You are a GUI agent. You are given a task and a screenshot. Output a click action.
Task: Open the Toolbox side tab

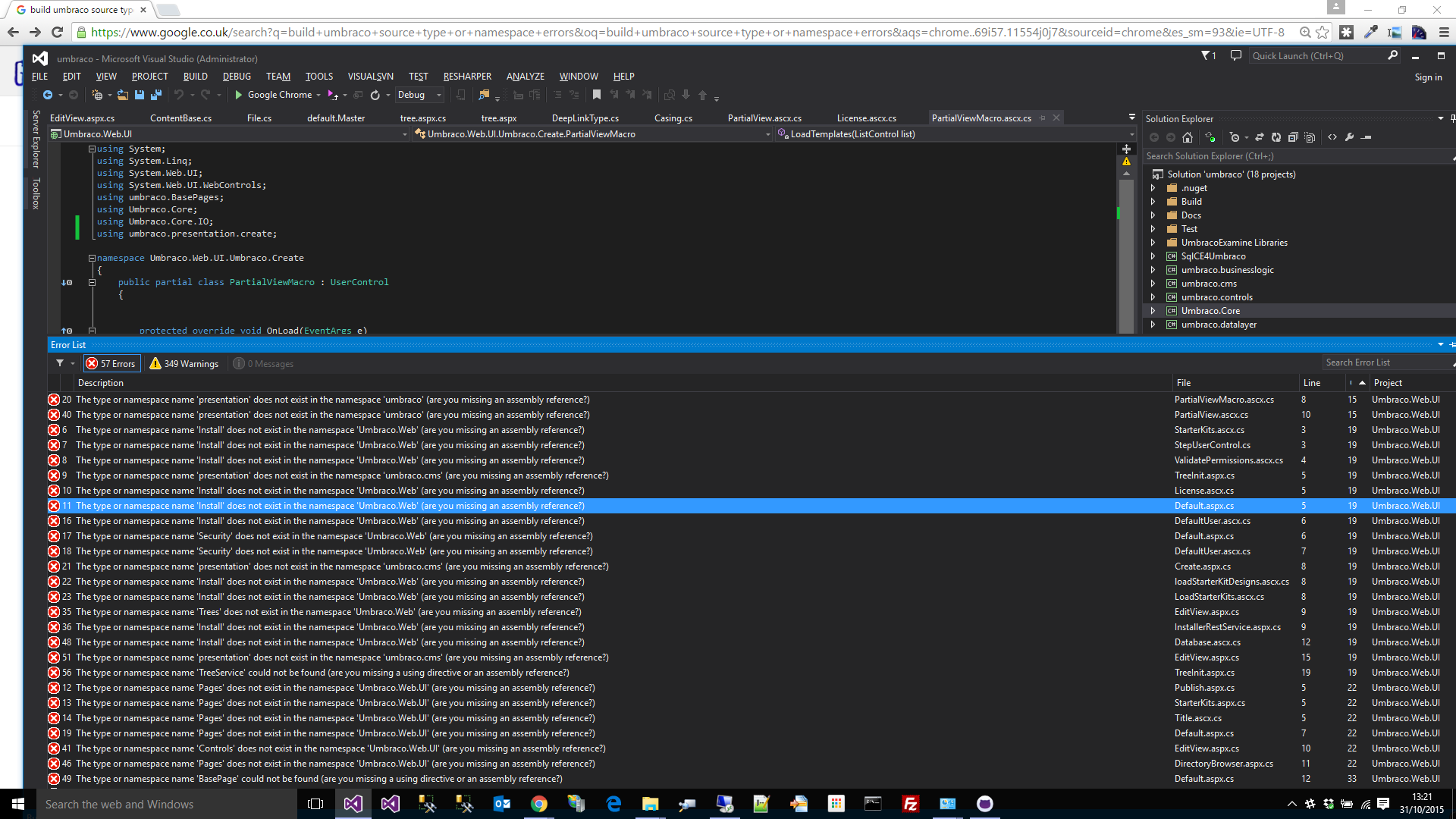(36, 193)
